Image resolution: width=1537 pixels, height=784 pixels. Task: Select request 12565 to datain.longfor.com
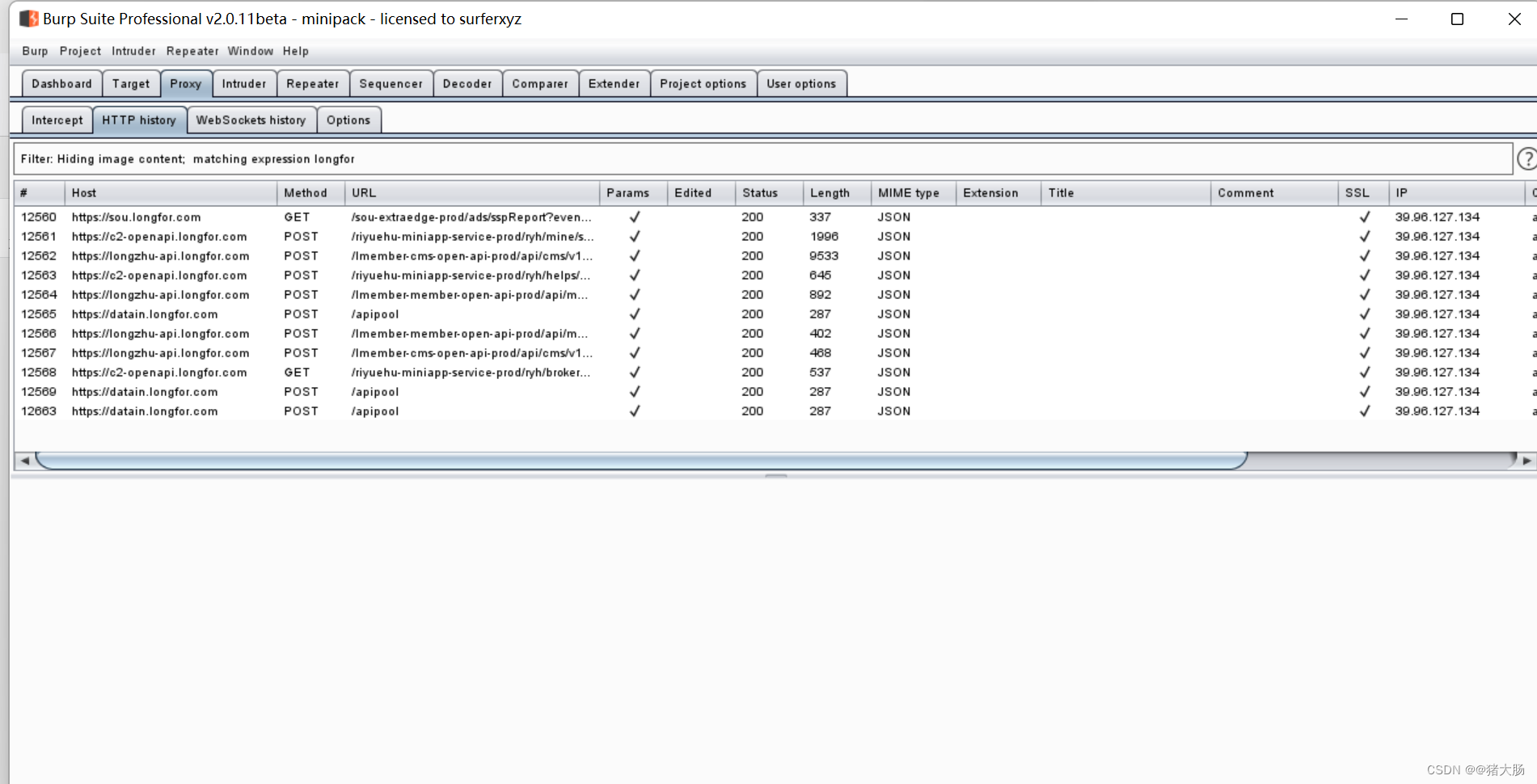[x=775, y=314]
